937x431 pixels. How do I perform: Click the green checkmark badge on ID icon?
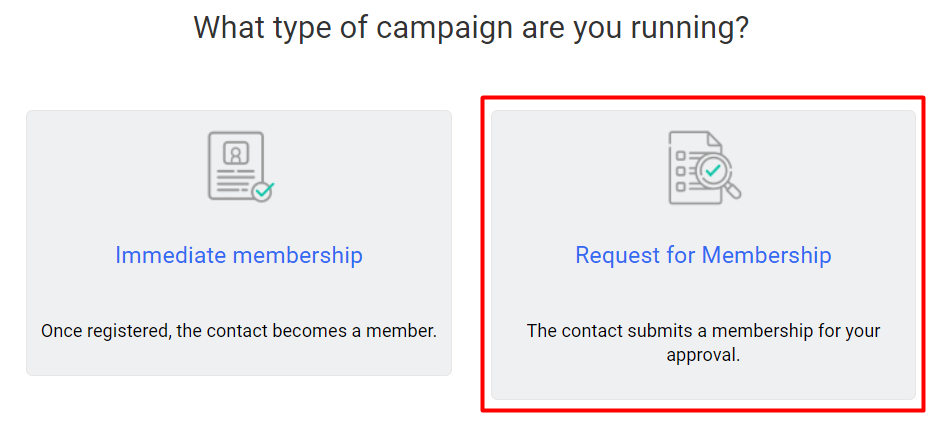click(262, 190)
